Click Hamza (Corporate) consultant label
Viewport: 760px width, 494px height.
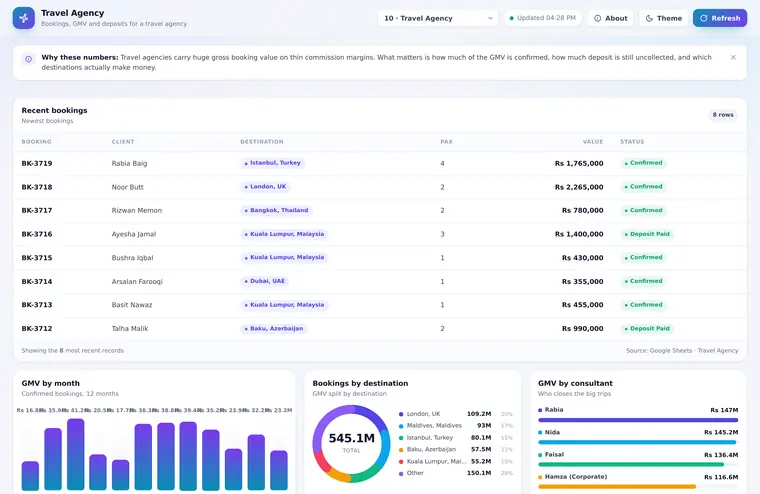(575, 477)
